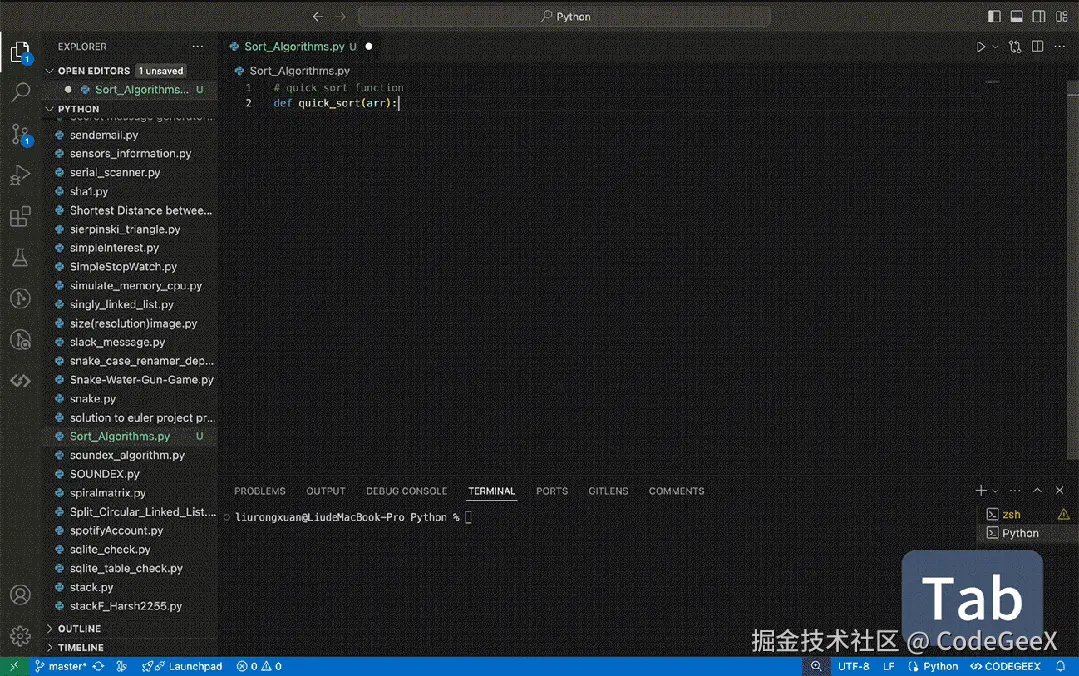Open the remote window status icon
This screenshot has height=676, width=1079.
click(14, 666)
